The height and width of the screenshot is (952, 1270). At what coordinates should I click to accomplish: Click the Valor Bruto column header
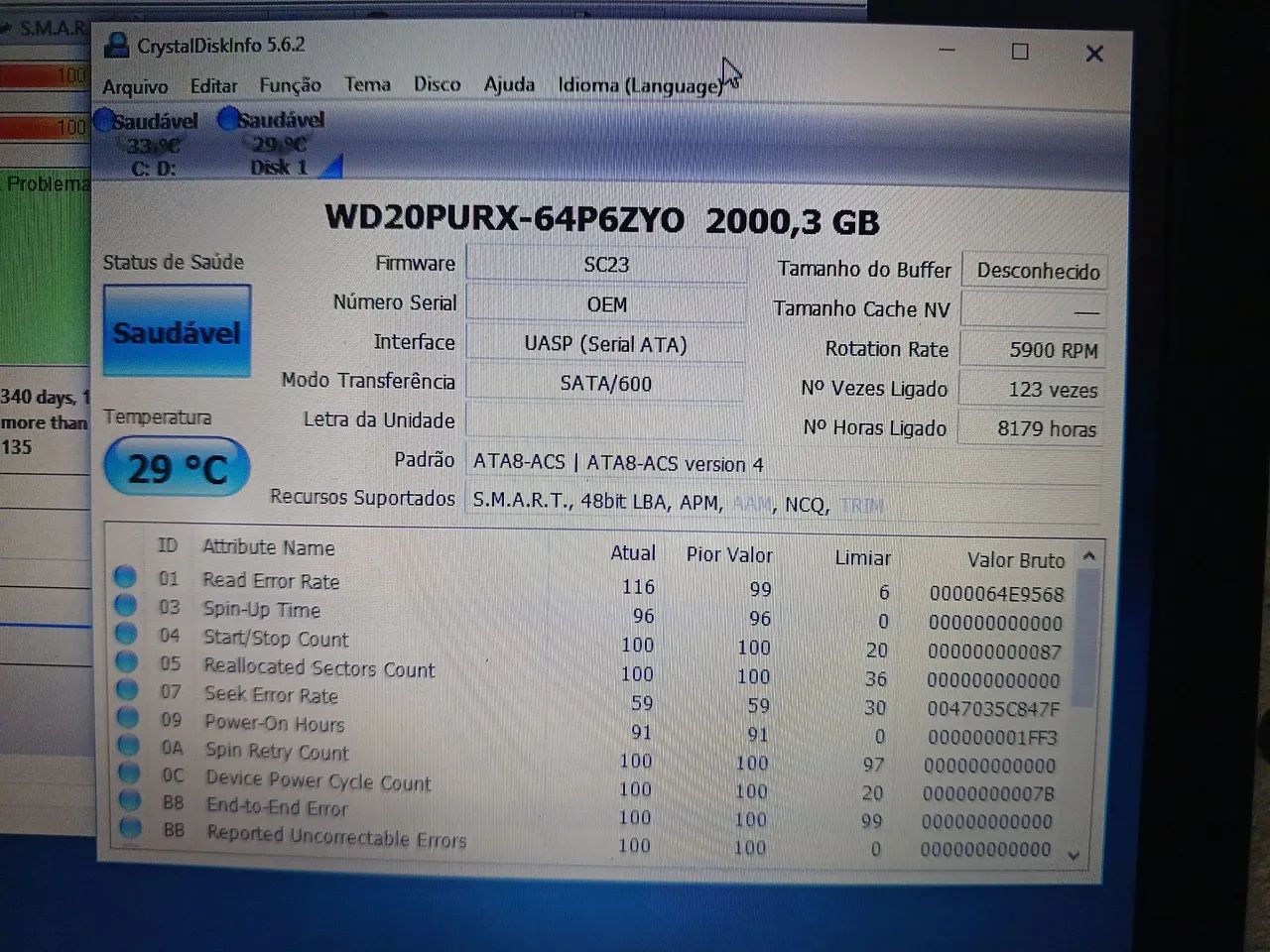(1016, 560)
